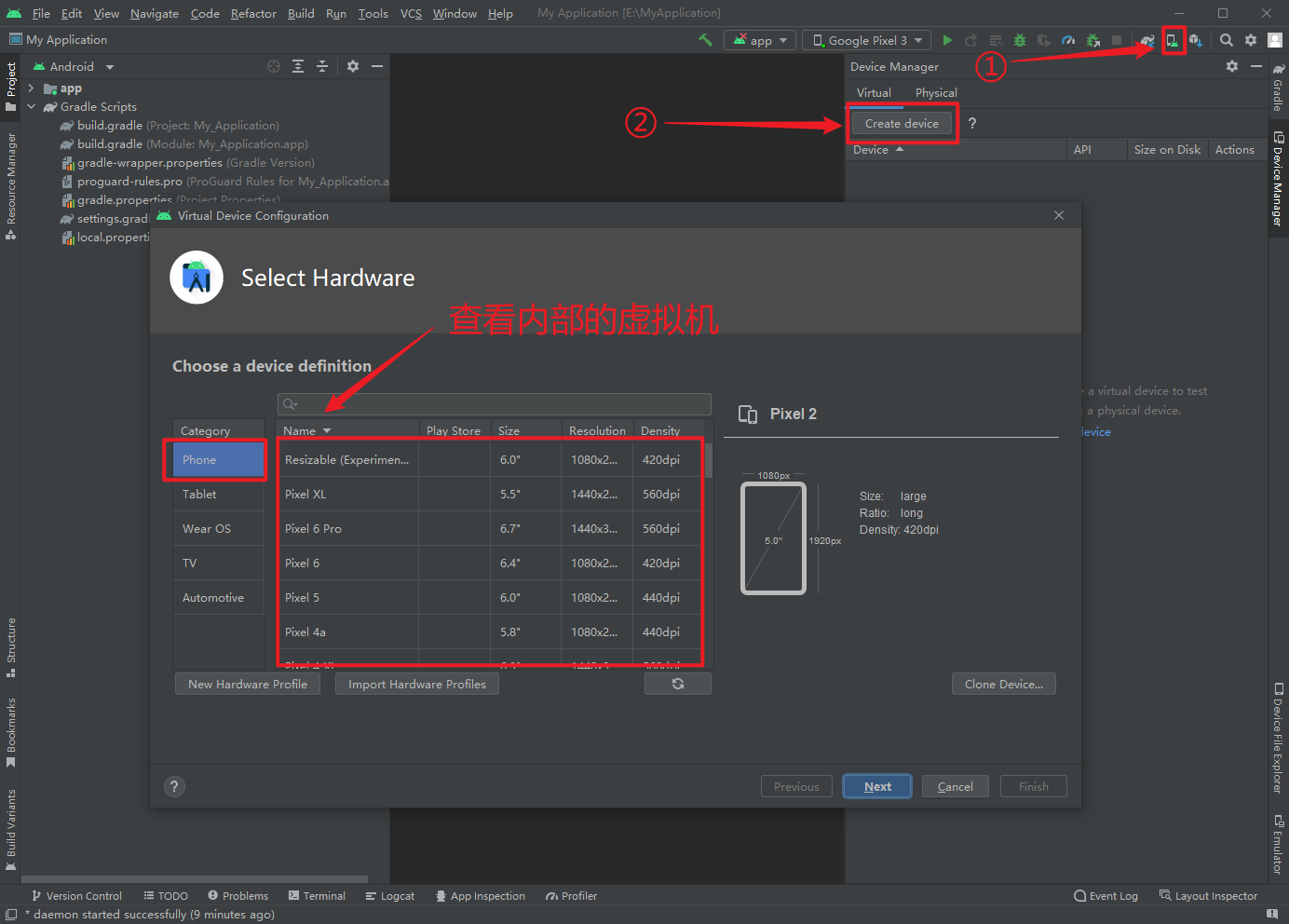Open the app run configuration dropdown
Screen dimensions: 1289x924
(x=761, y=40)
